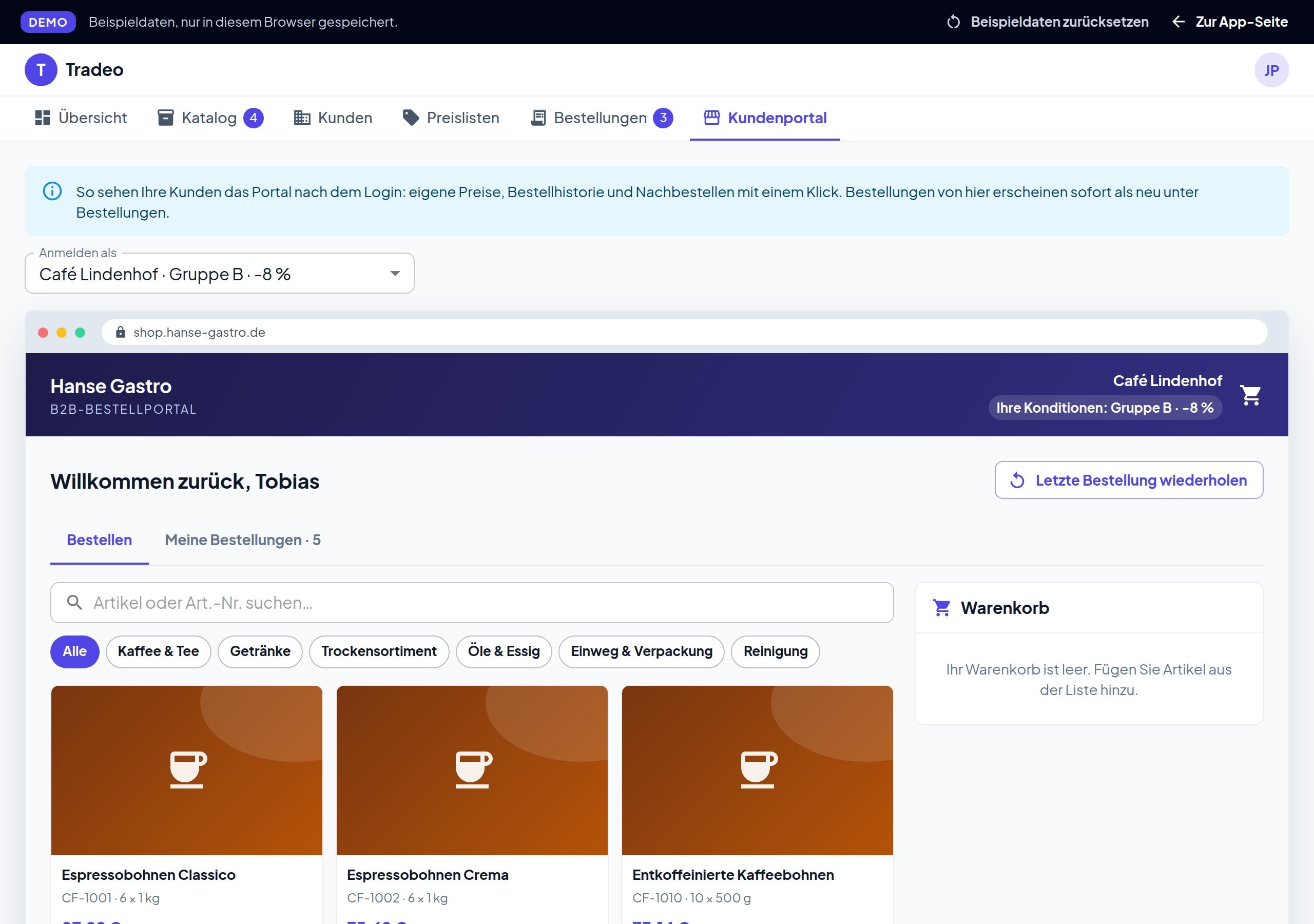Viewport: 1314px width, 924px height.
Task: Click the Espressobohnen Classico product title
Action: point(149,875)
